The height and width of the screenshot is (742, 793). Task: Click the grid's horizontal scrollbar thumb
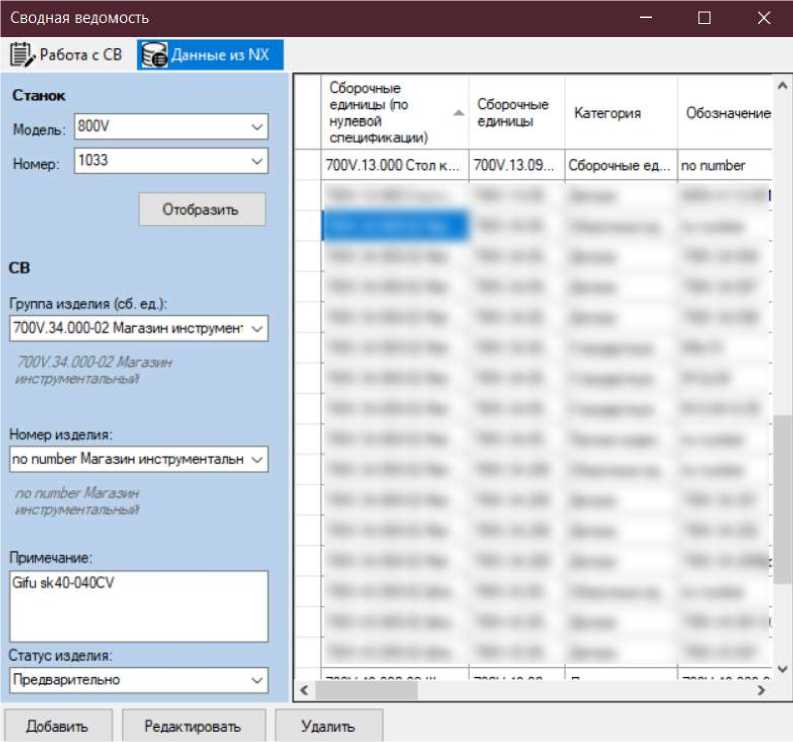tap(366, 690)
